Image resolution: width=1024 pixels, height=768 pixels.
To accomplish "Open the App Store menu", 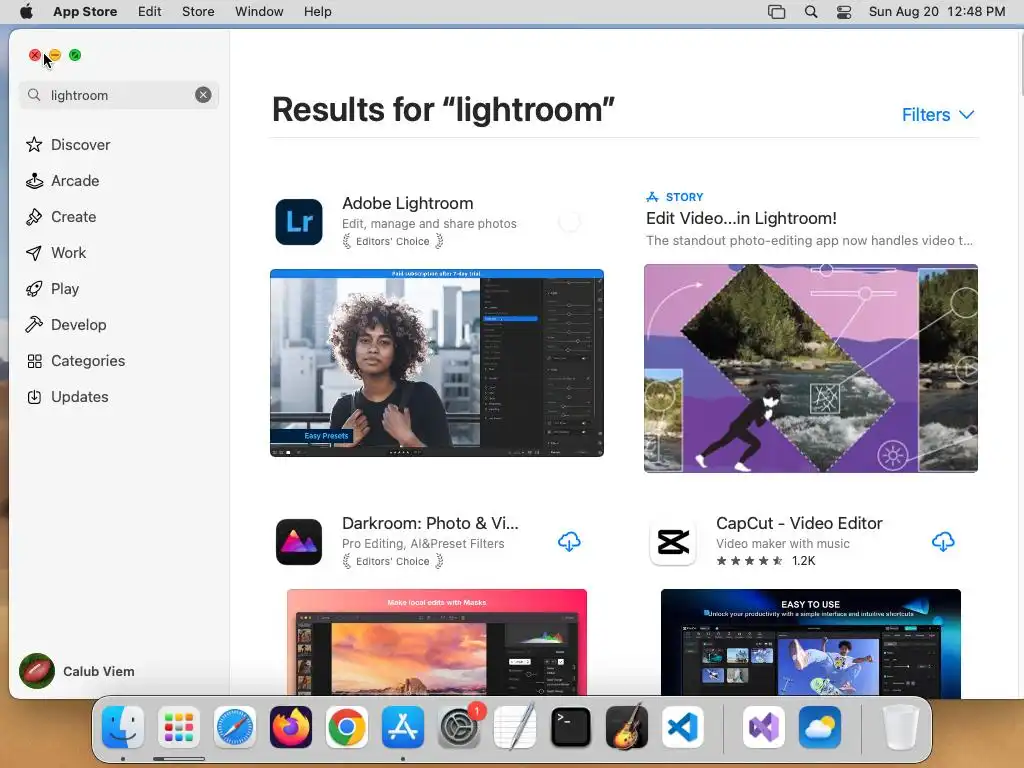I will tap(85, 11).
